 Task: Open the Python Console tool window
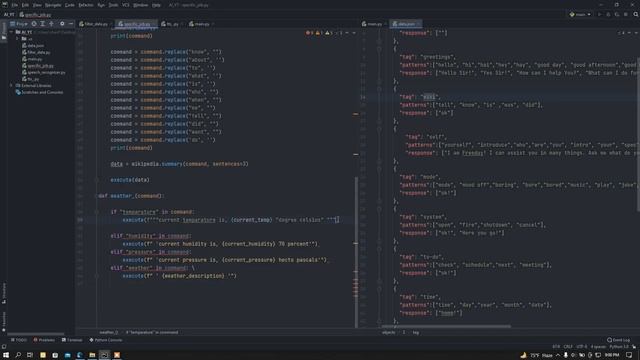(106, 340)
